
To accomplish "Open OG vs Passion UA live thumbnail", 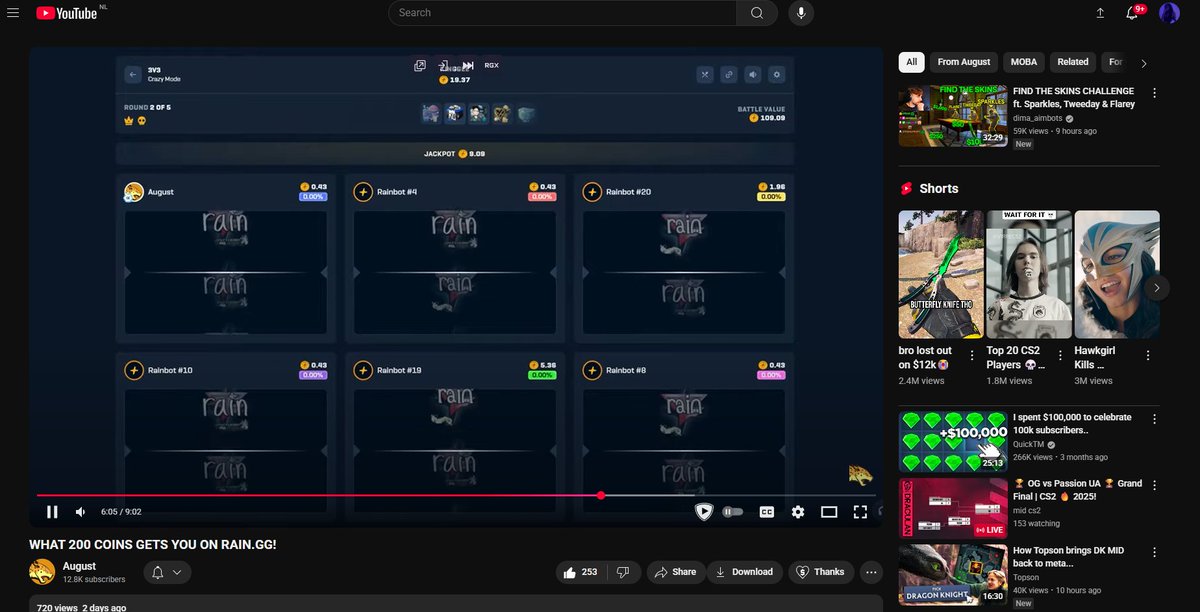I will click(953, 507).
